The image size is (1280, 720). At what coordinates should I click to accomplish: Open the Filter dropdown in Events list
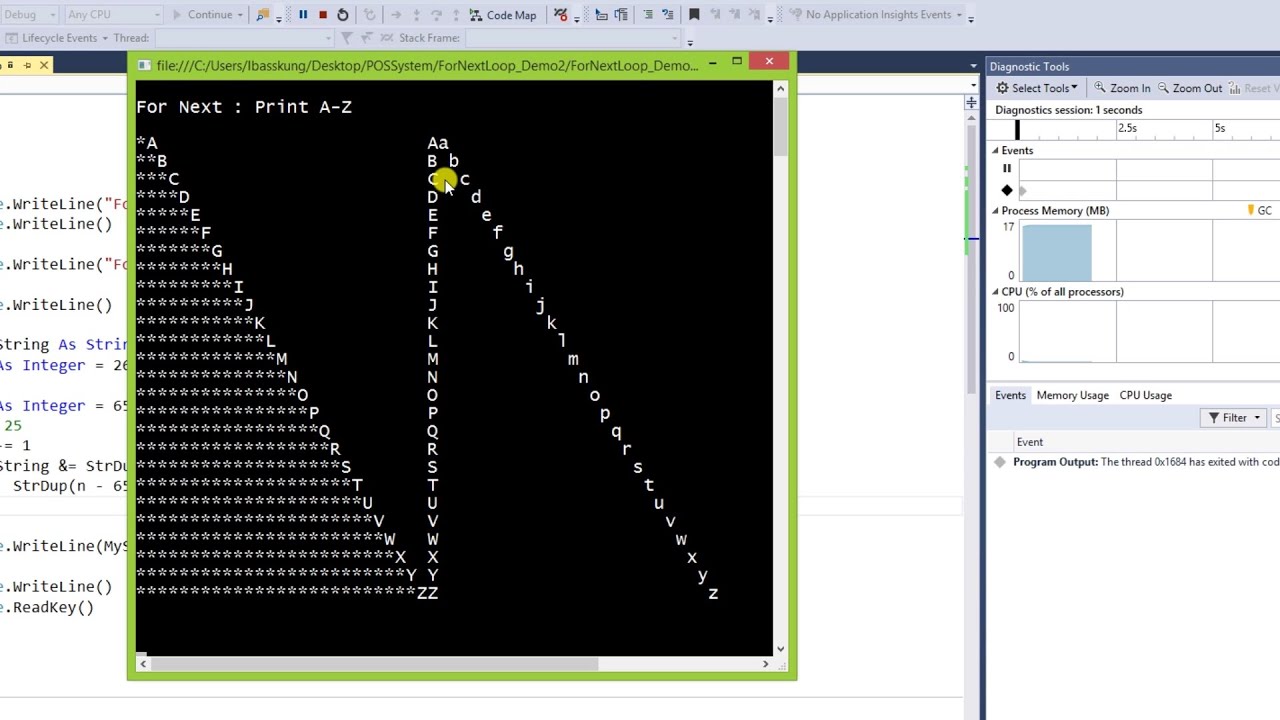[1234, 418]
